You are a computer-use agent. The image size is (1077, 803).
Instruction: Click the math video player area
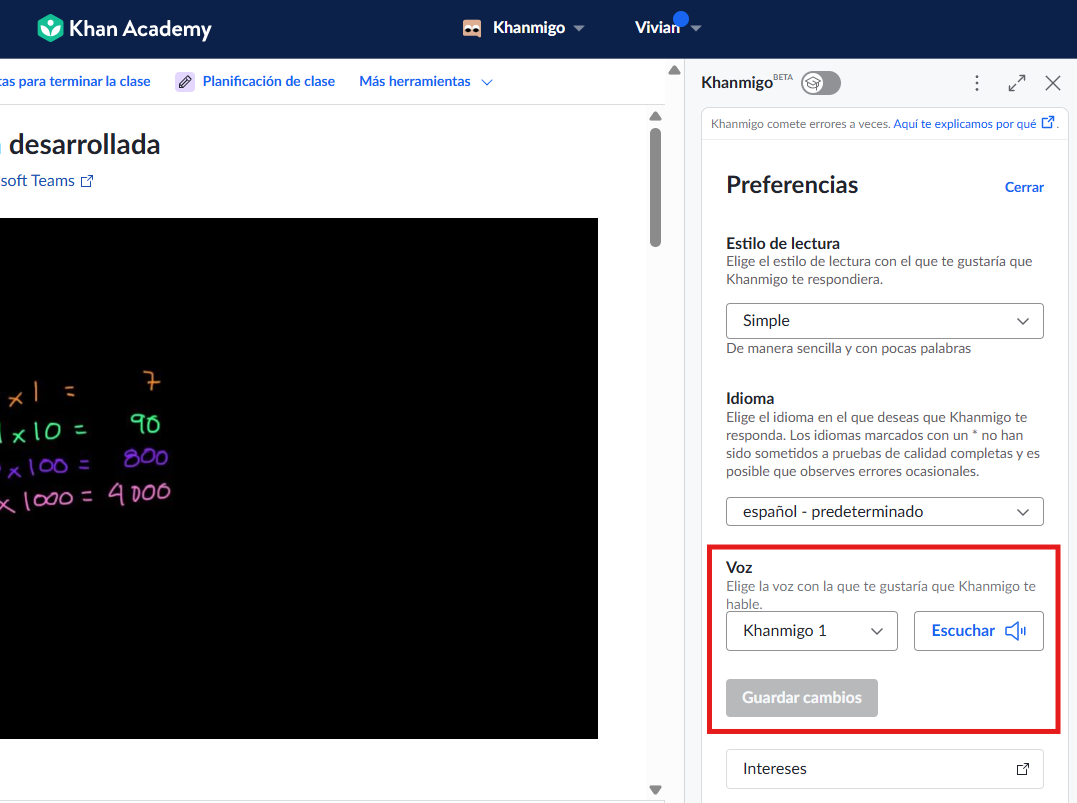point(299,478)
